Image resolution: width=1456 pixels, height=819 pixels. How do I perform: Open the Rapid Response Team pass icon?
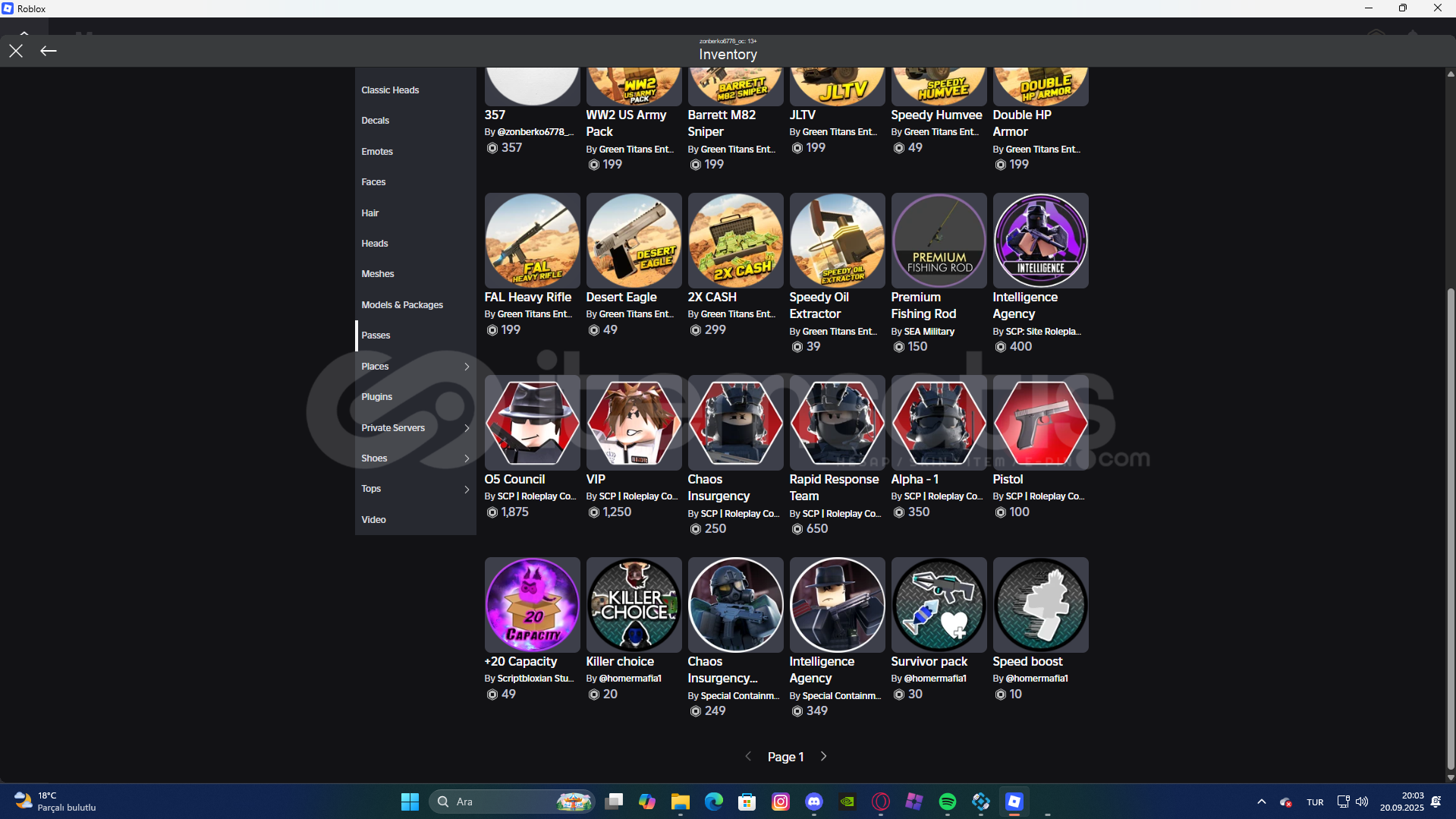coord(838,423)
